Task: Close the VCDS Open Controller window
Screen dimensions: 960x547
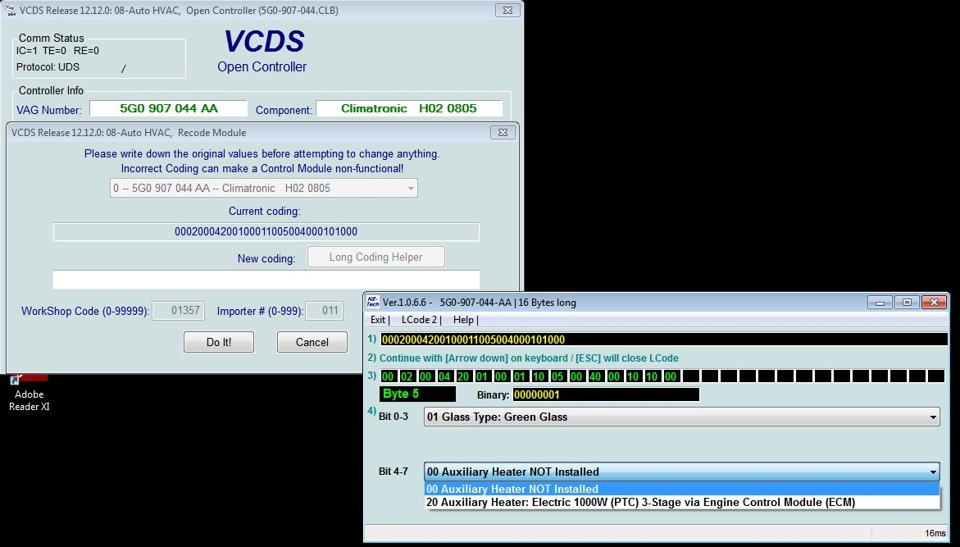Action: 508,10
